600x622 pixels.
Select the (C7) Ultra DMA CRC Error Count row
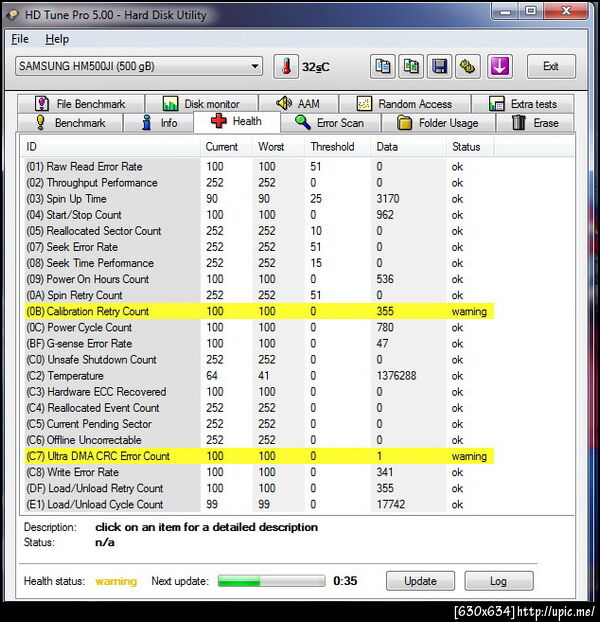coord(257,456)
